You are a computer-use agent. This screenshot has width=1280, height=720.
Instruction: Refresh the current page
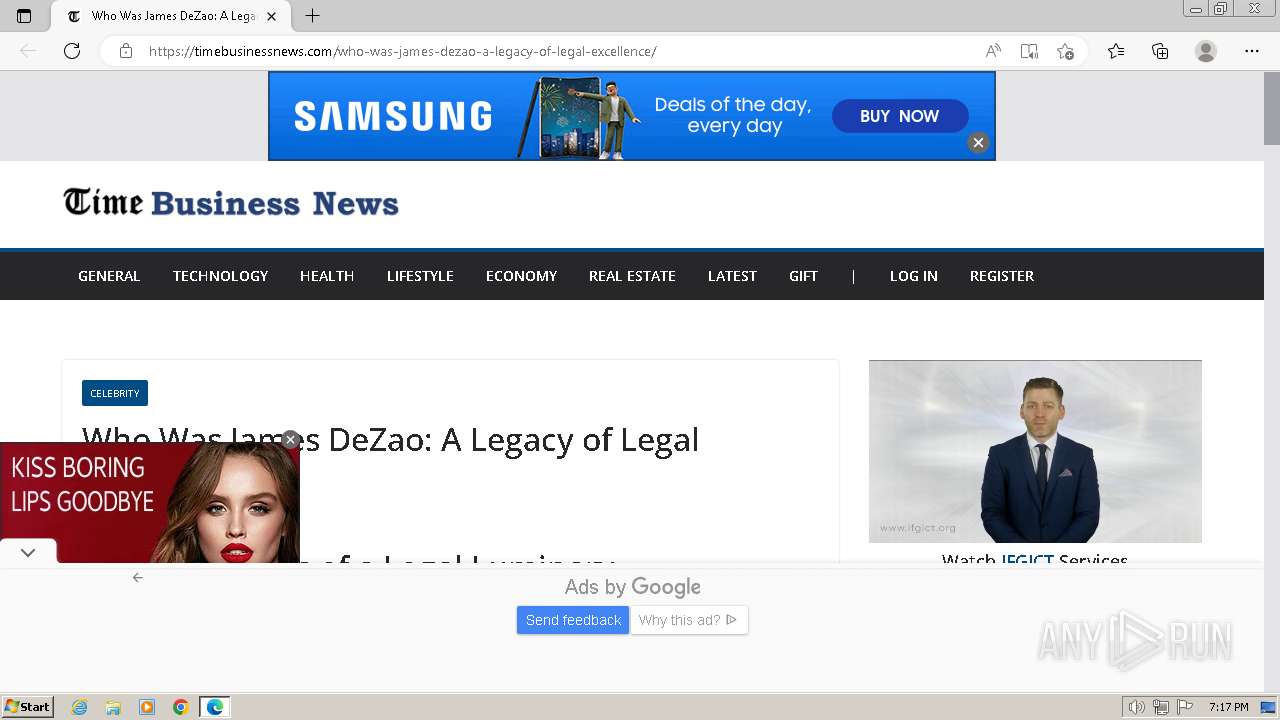coord(72,51)
